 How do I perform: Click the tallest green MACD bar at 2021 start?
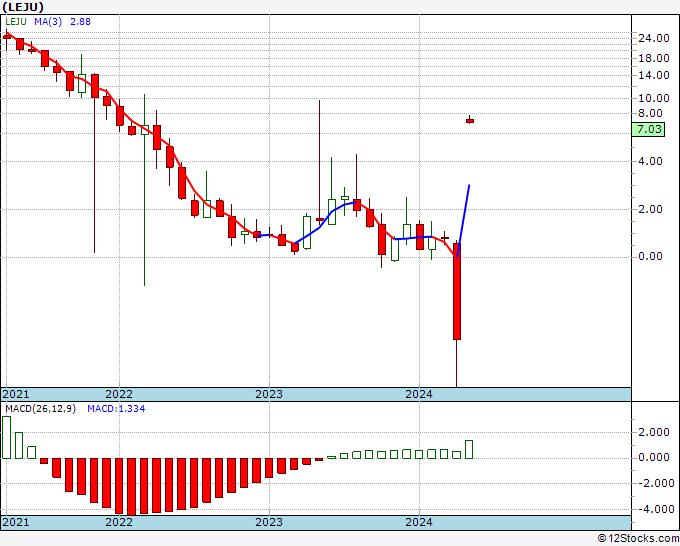(x=7, y=437)
